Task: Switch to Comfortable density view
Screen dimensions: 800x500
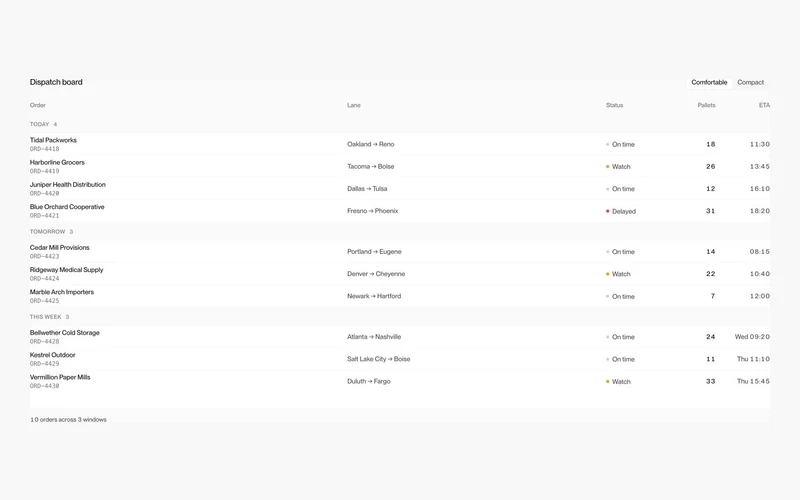Action: (x=709, y=82)
